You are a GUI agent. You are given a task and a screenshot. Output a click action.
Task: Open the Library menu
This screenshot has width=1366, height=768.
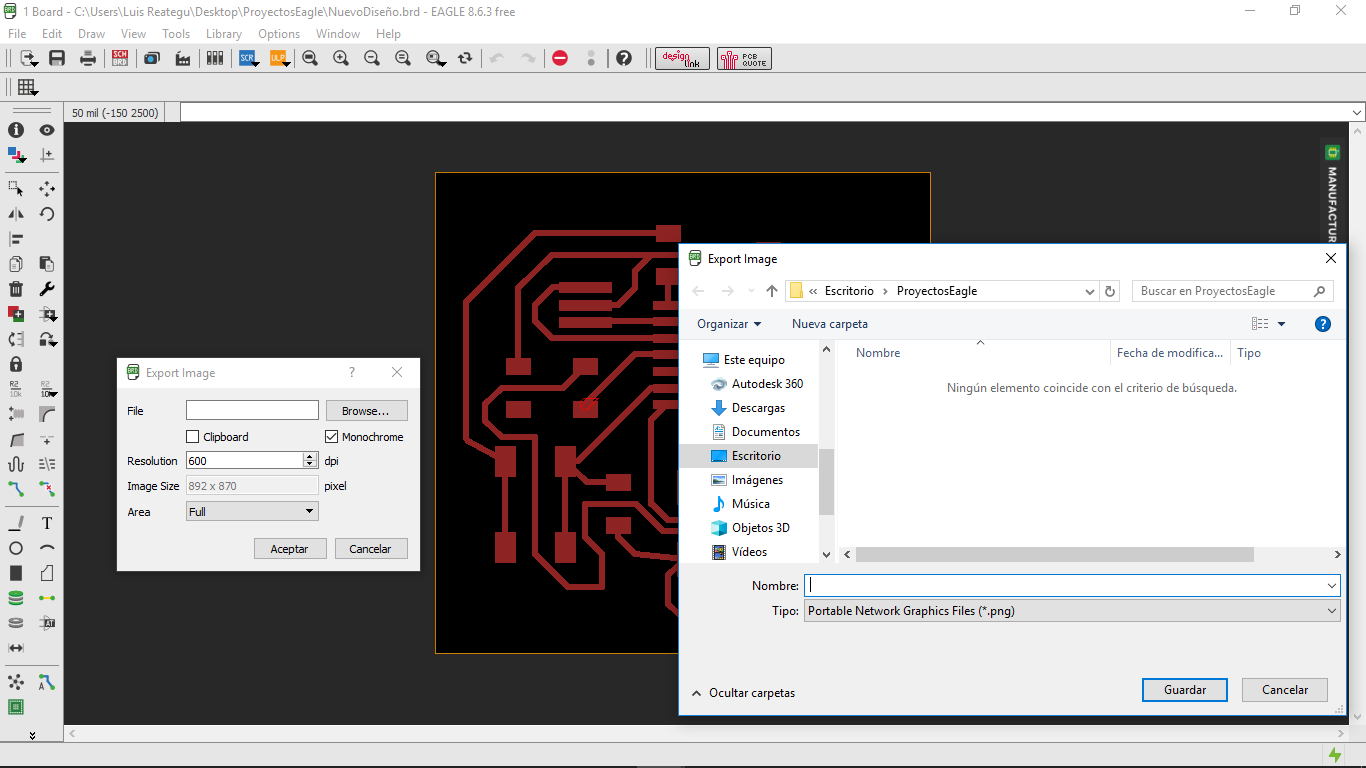(x=224, y=34)
